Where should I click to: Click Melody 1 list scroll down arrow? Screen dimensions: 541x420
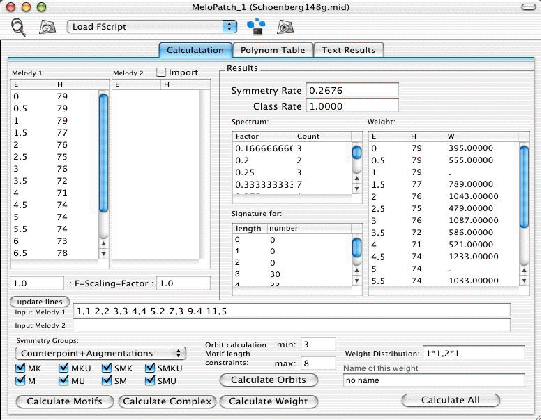coord(103,254)
